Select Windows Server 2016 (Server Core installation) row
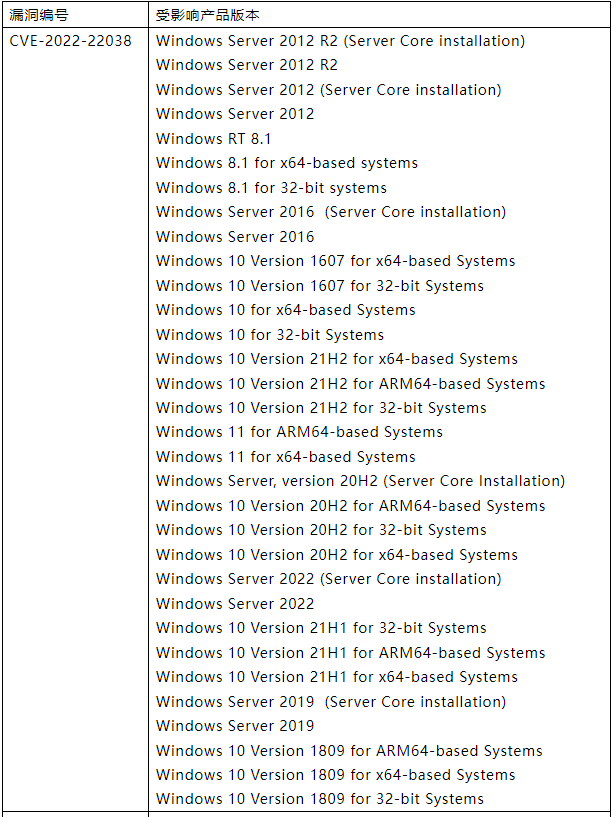 (x=331, y=212)
